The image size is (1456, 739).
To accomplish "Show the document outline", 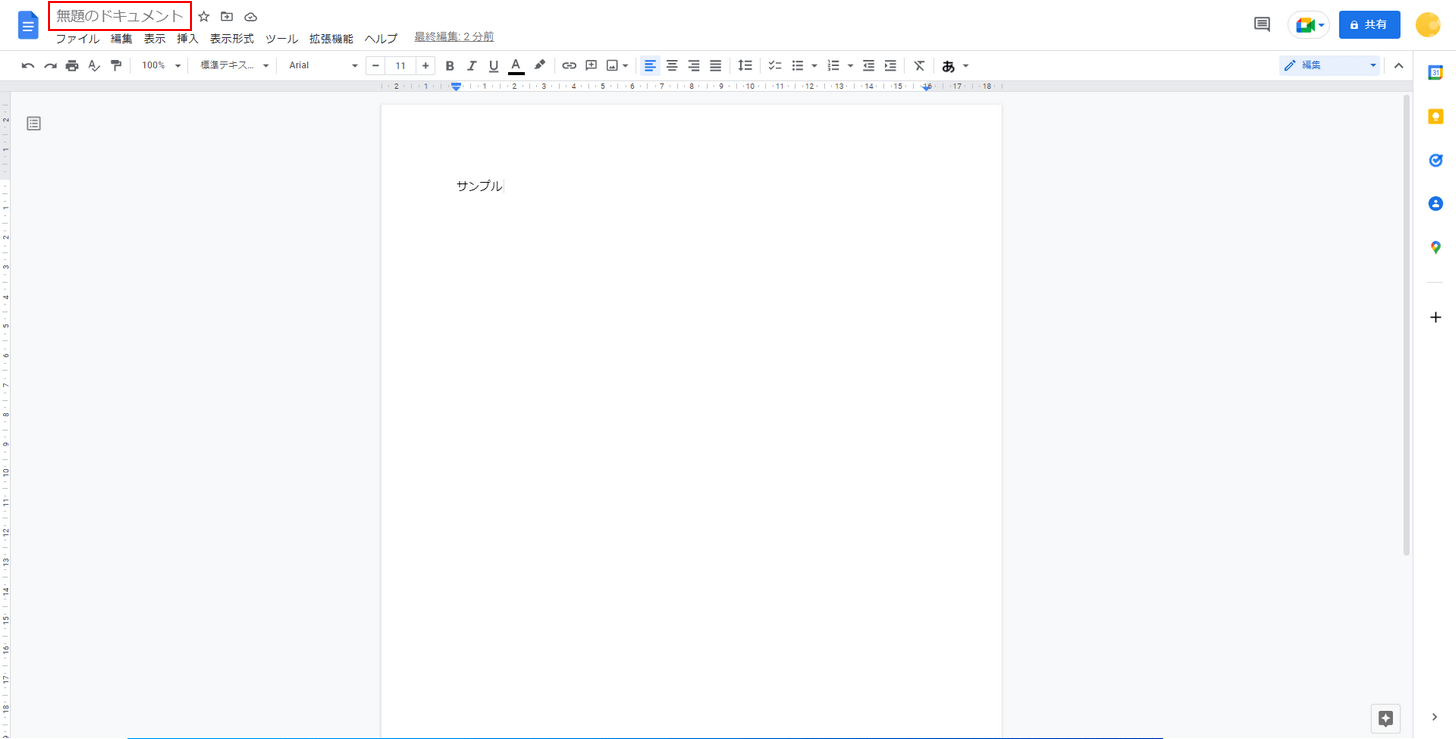I will (x=34, y=124).
